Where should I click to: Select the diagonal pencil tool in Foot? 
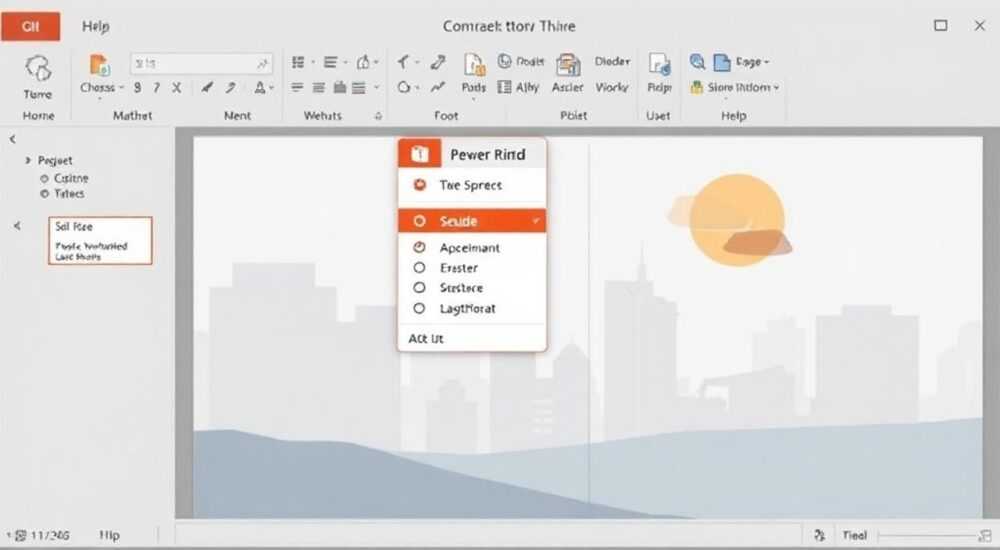click(x=438, y=62)
